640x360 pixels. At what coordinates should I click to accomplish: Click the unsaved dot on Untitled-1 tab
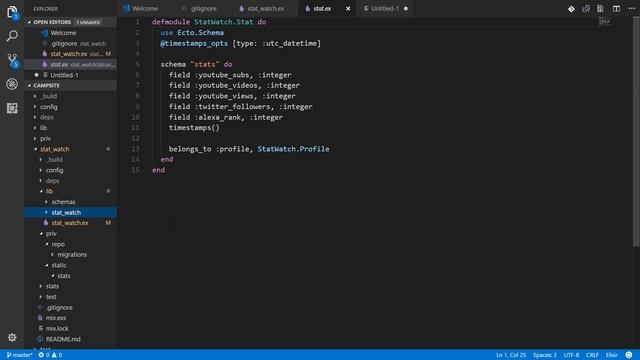click(406, 9)
